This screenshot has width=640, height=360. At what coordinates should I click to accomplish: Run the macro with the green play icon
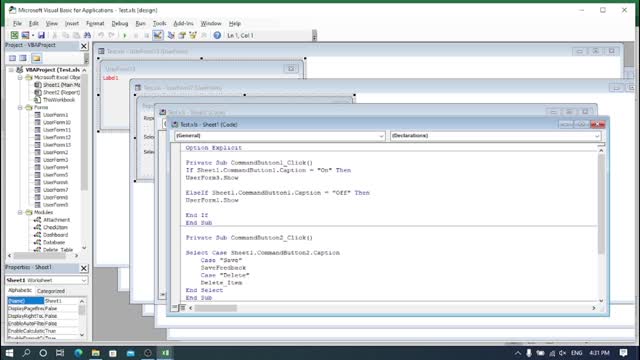tap(125, 36)
